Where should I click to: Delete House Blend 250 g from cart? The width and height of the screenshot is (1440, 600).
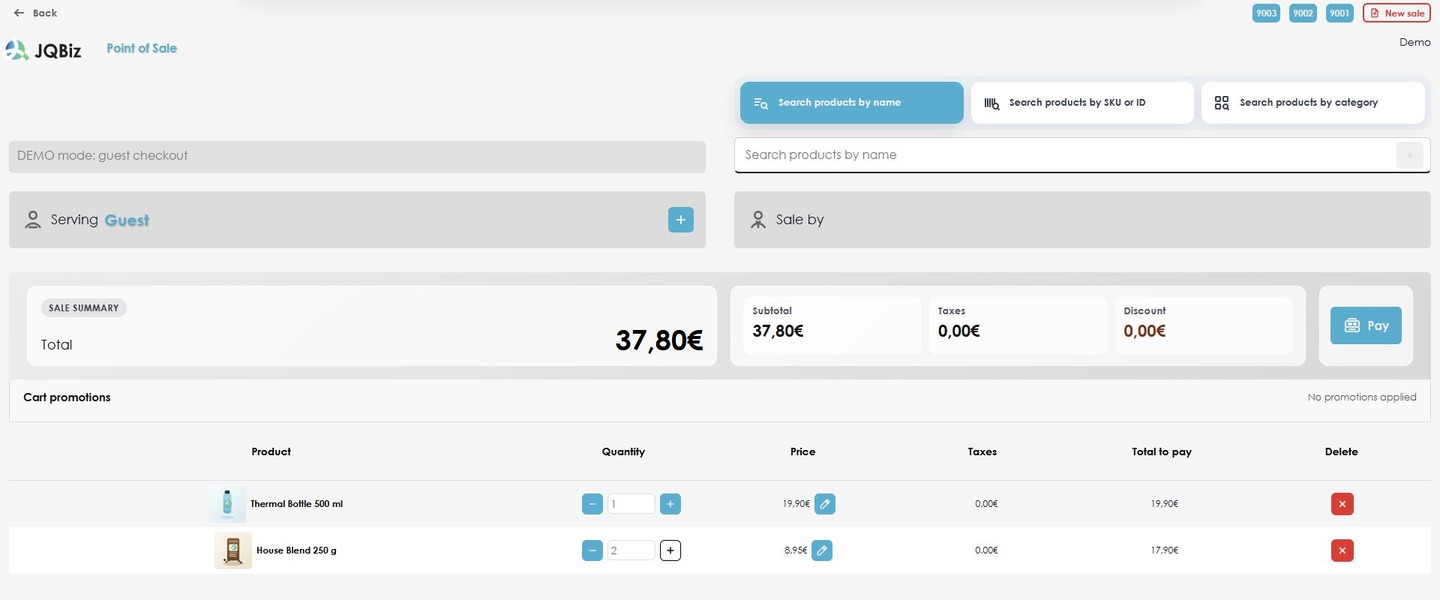coord(1342,550)
